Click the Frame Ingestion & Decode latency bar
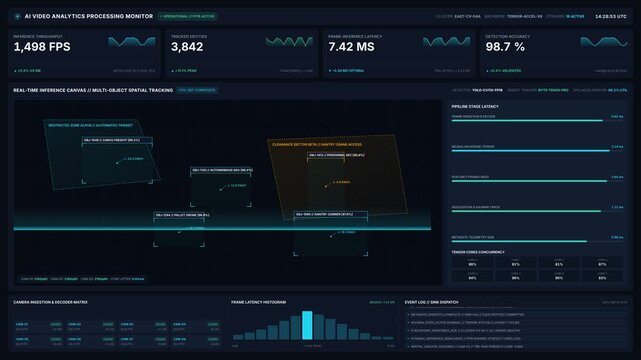 tap(537, 121)
